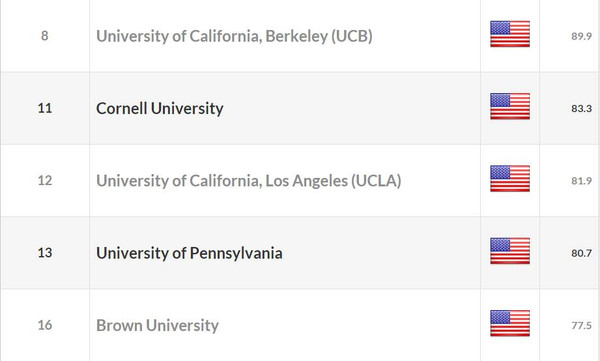This screenshot has height=361, width=600.
Task: Click rank number 12
Action: coord(45,181)
